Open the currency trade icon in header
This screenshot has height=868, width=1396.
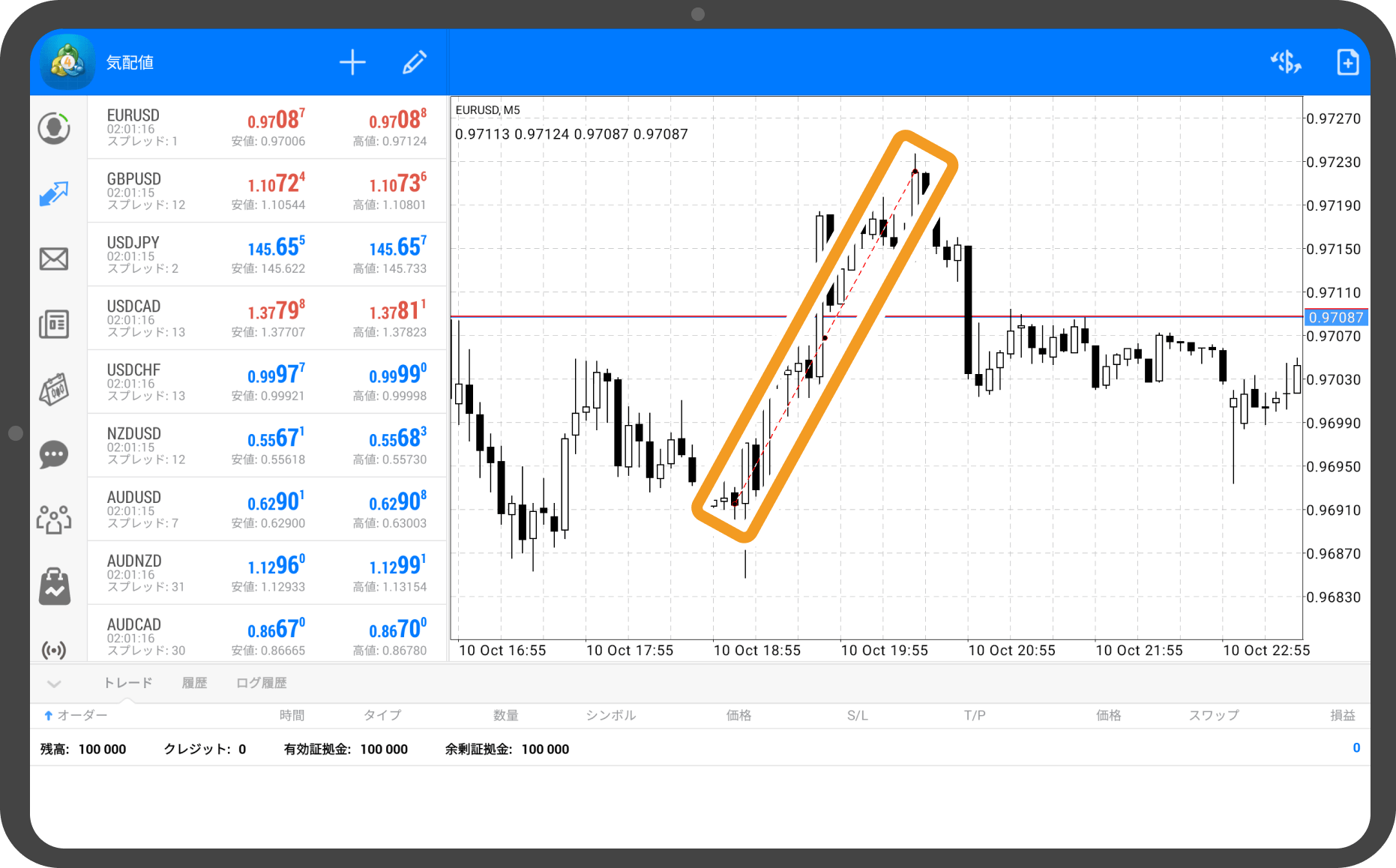click(x=1285, y=62)
